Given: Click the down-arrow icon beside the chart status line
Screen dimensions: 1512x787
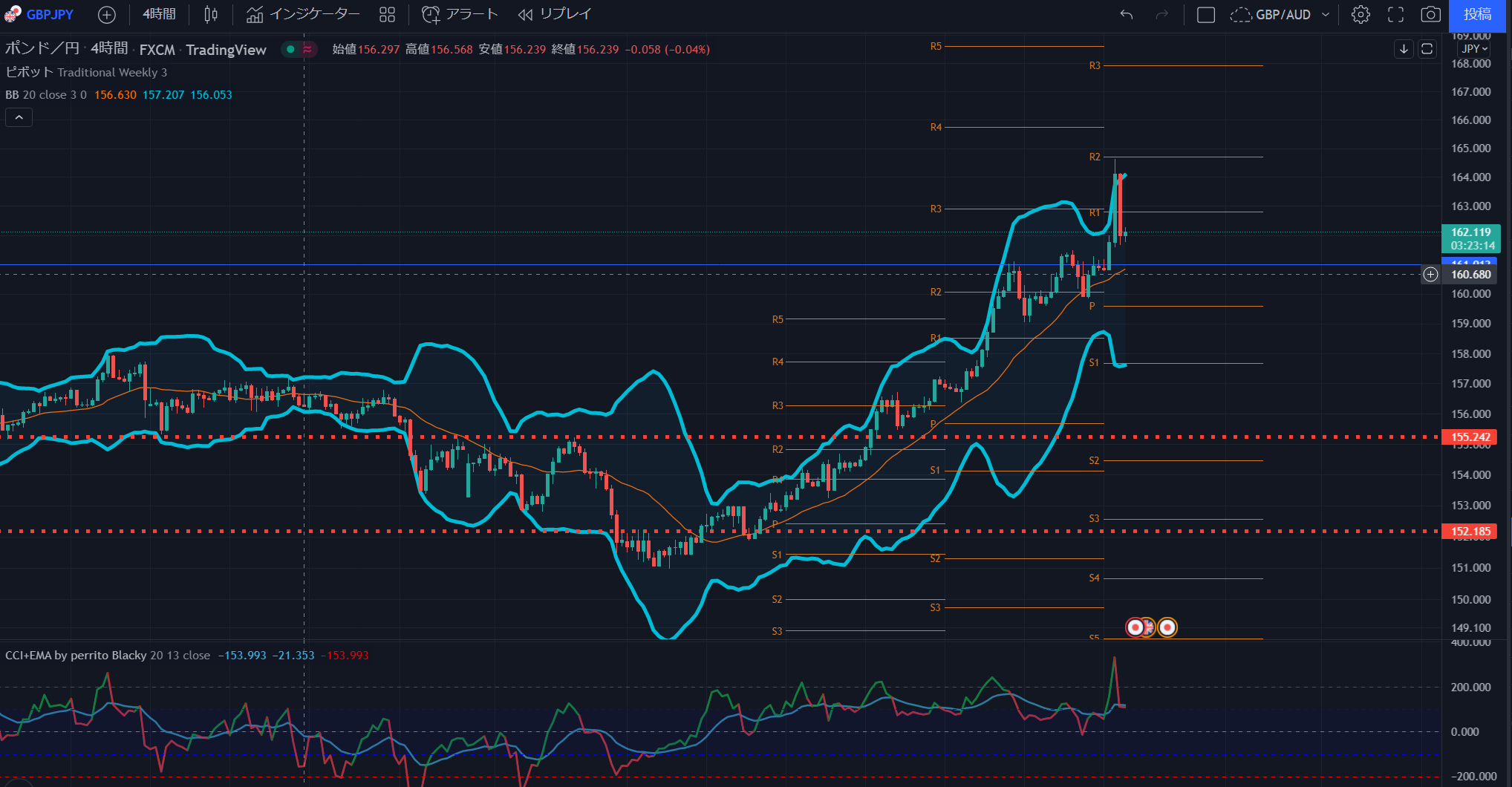Looking at the screenshot, I should (x=1404, y=49).
